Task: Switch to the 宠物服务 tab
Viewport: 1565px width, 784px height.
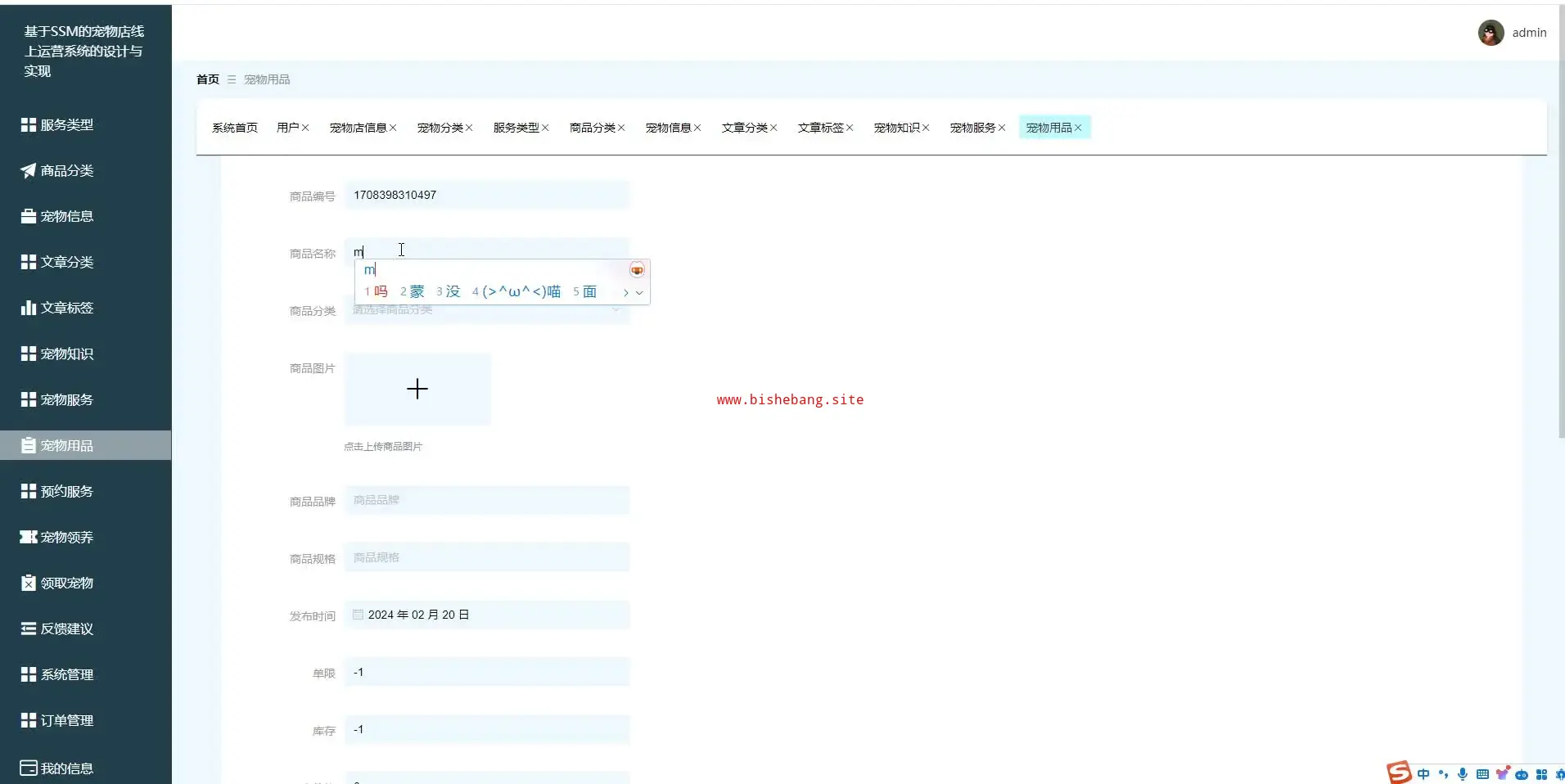Action: pos(973,128)
